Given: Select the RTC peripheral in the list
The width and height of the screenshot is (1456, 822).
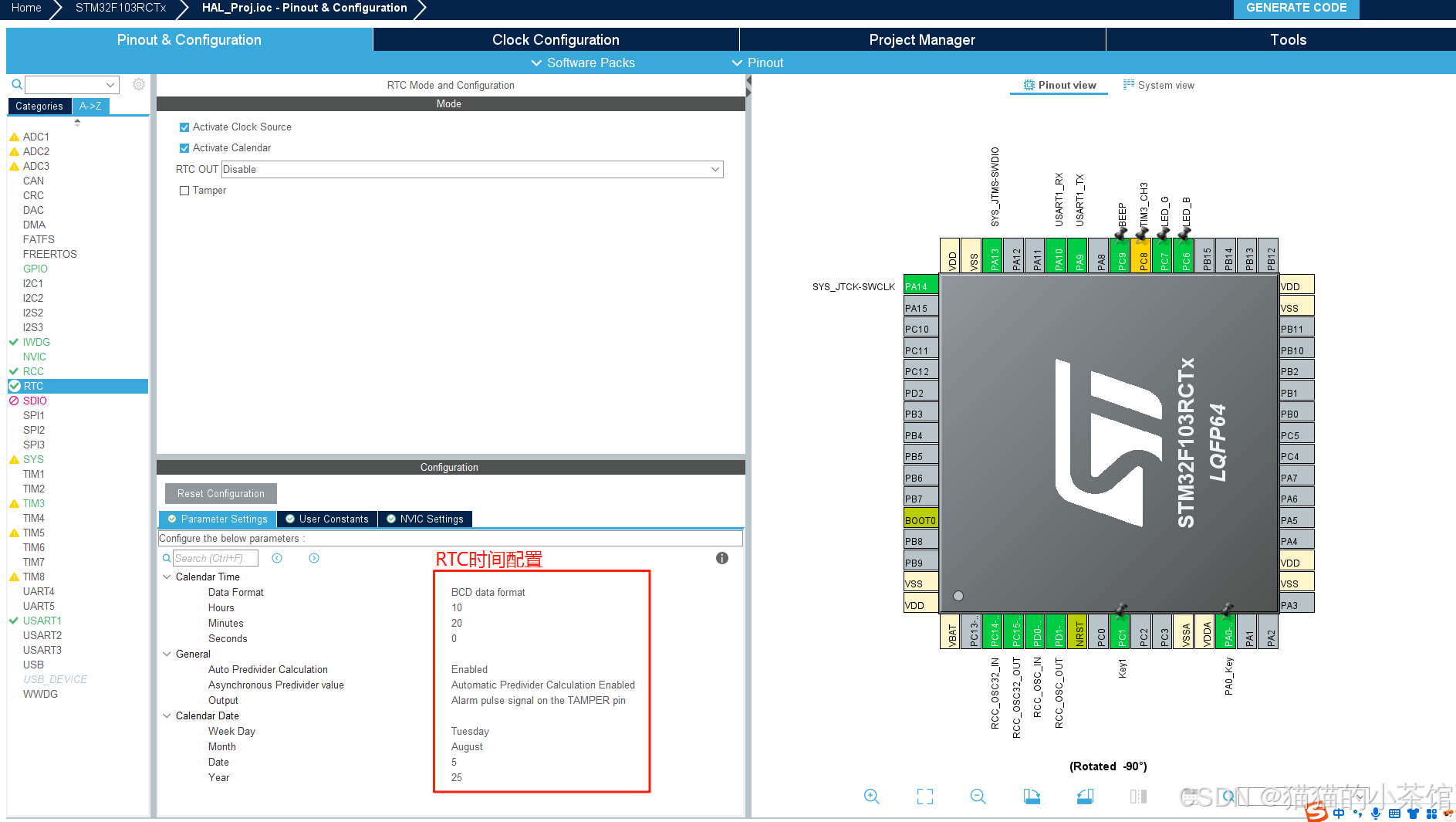Looking at the screenshot, I should [x=77, y=386].
